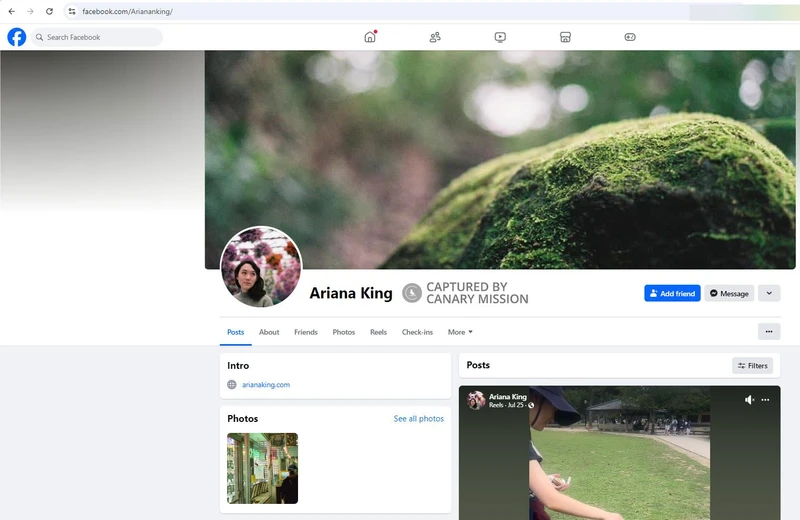The width and height of the screenshot is (800, 520).
Task: Open the Marketplace icon
Action: pyautogui.click(x=565, y=37)
